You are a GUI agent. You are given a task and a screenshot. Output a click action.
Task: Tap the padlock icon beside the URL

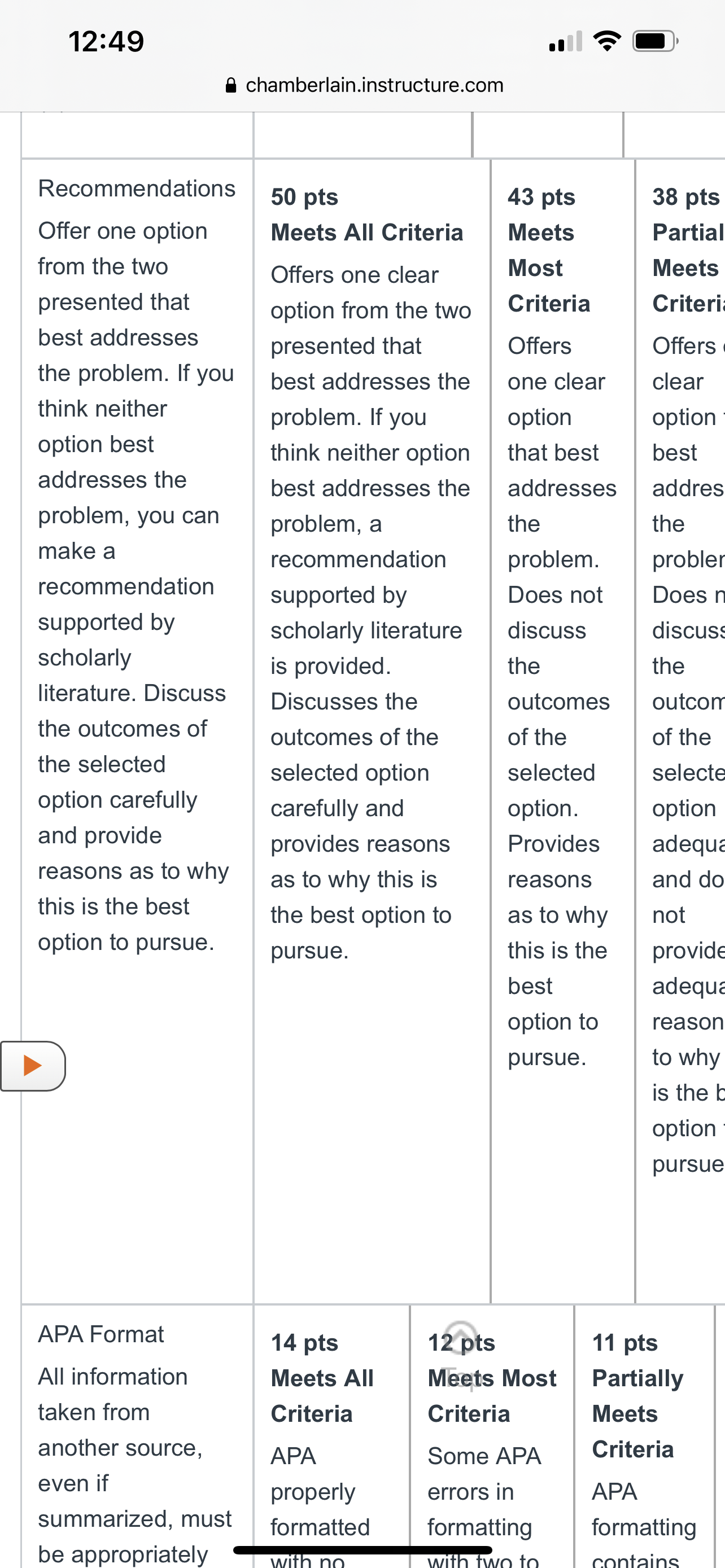(x=231, y=85)
